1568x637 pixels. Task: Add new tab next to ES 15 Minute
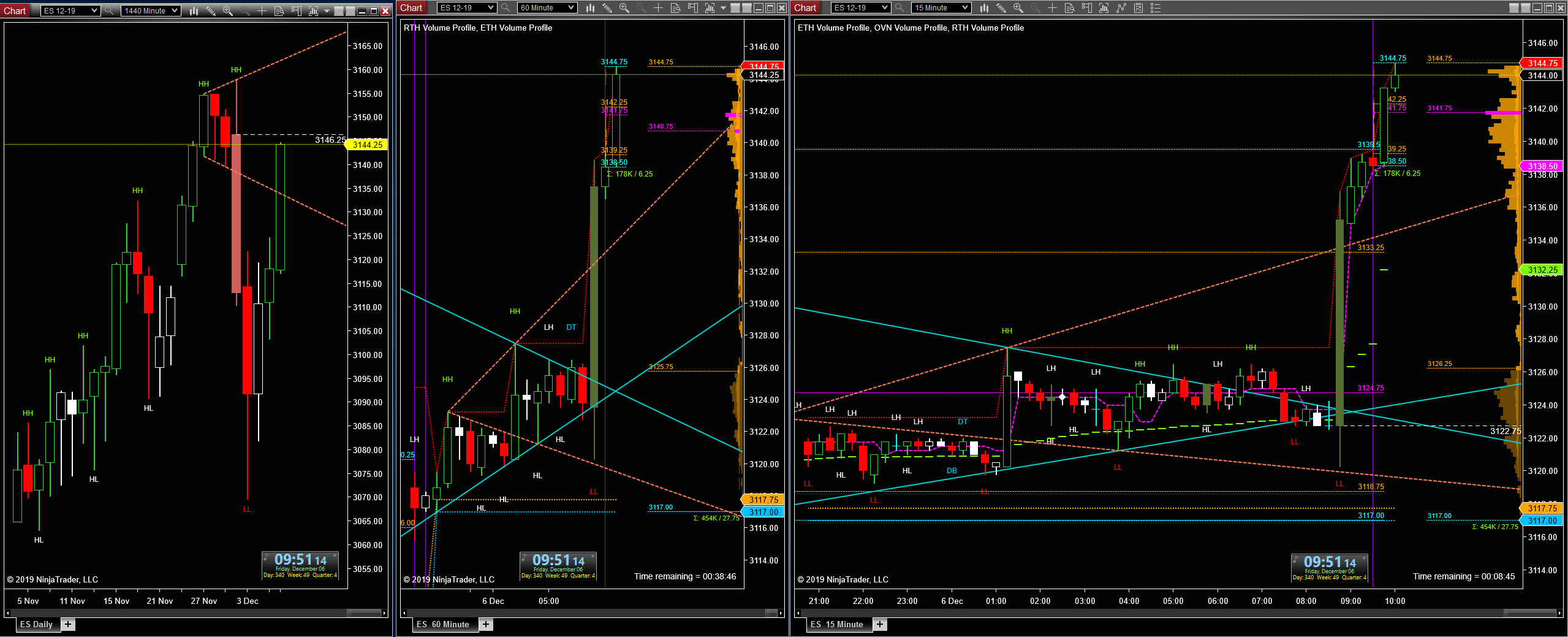click(880, 624)
